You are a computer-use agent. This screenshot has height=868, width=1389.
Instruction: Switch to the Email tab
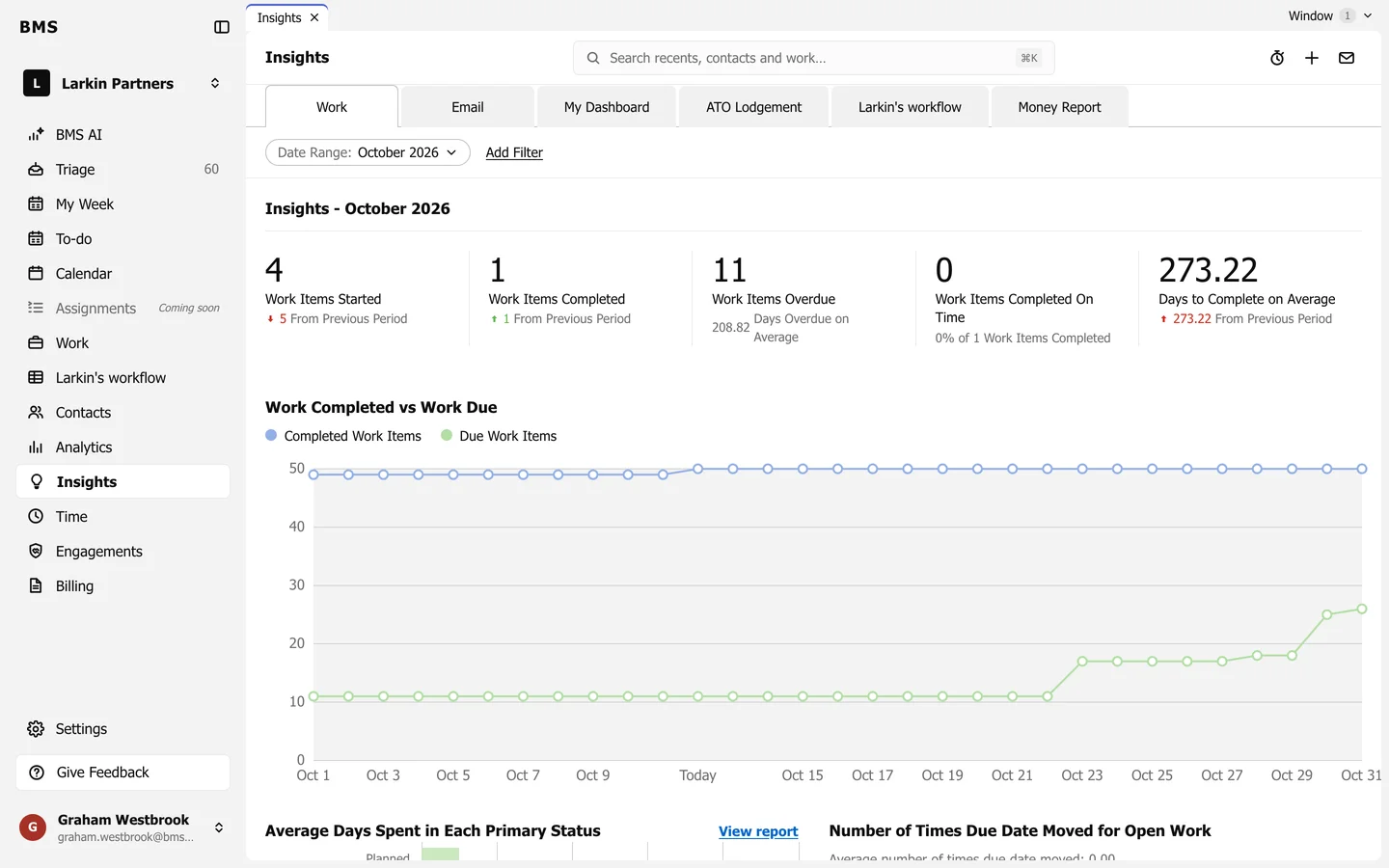pos(468,107)
